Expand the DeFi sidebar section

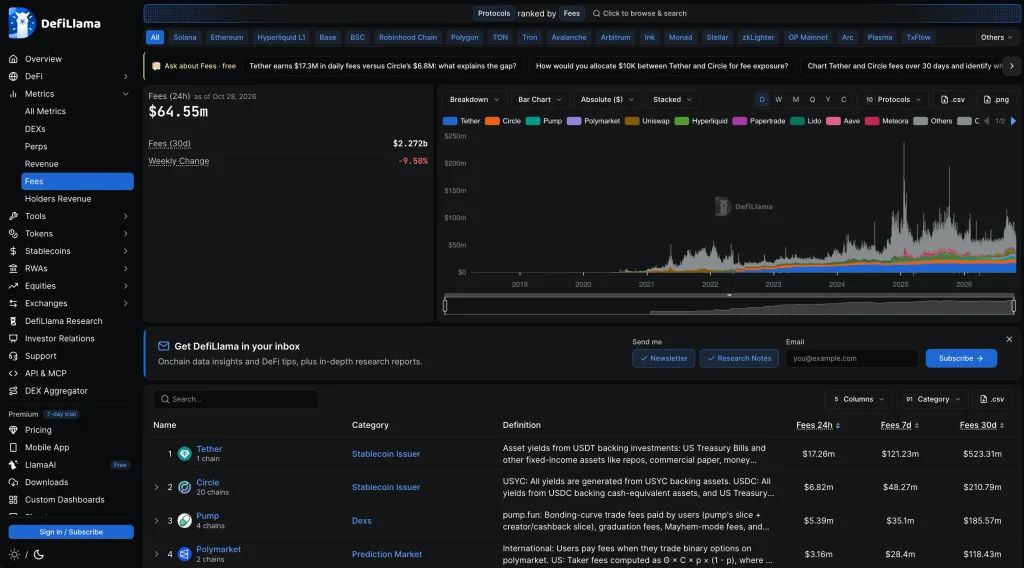pyautogui.click(x=125, y=76)
